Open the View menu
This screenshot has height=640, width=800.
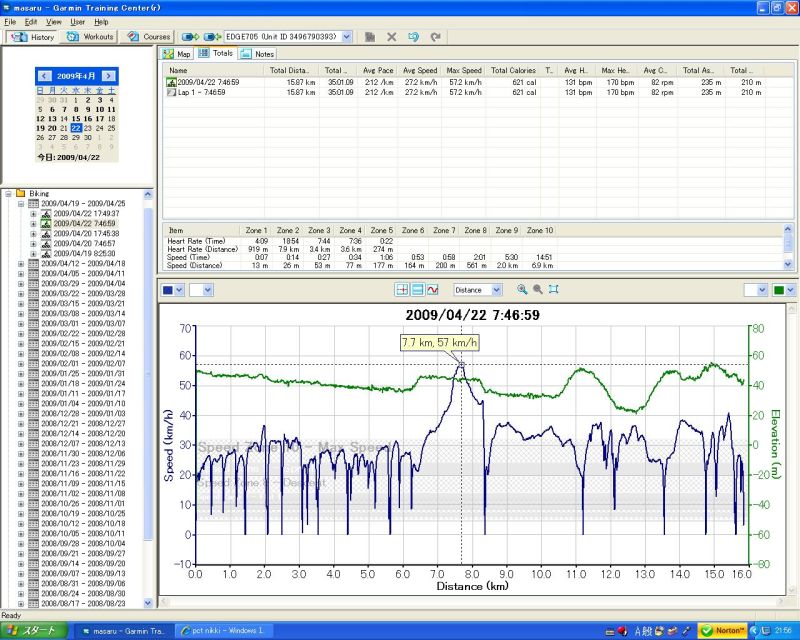coord(54,22)
